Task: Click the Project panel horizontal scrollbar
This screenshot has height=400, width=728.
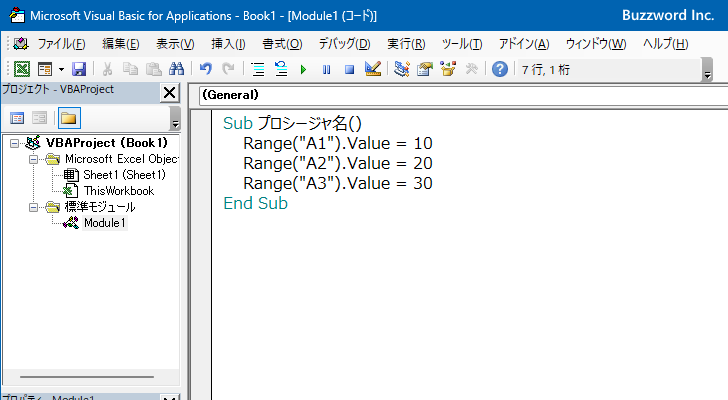Action: (87, 377)
